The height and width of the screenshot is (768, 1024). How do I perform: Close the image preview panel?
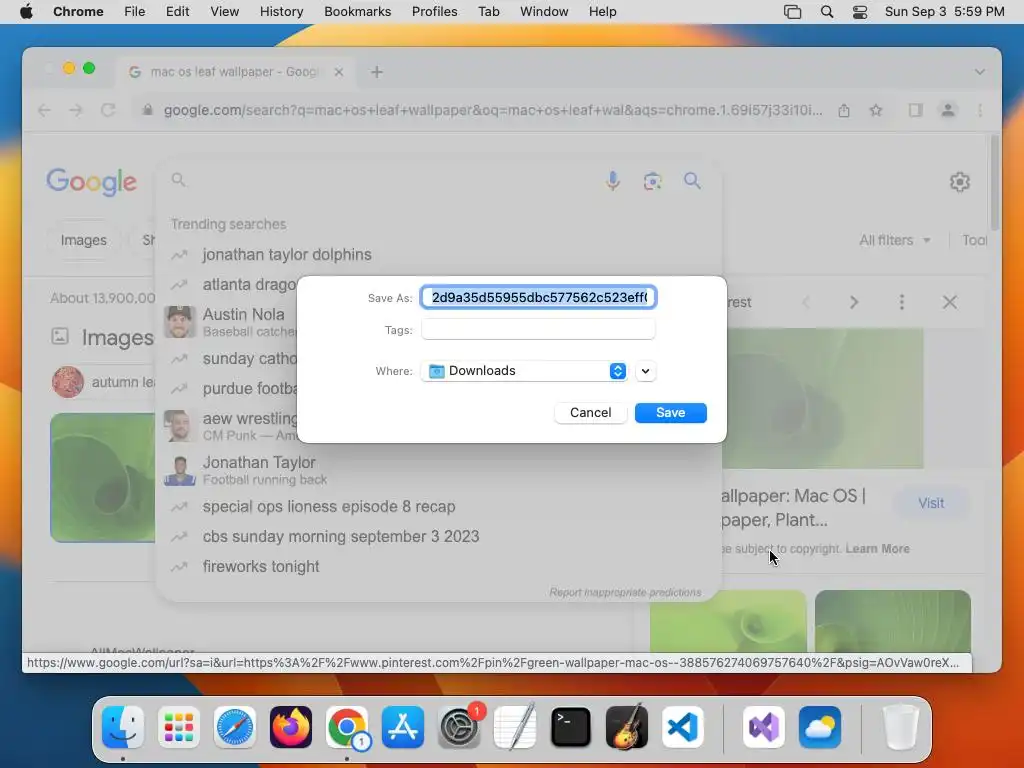(x=950, y=302)
